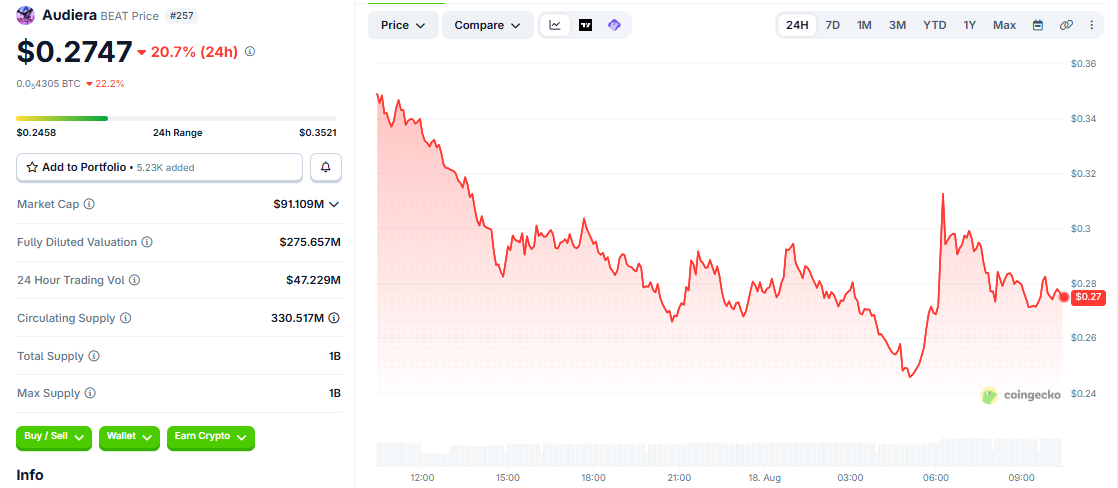
Task: Select the 1Y time range tab
Action: pos(970,25)
